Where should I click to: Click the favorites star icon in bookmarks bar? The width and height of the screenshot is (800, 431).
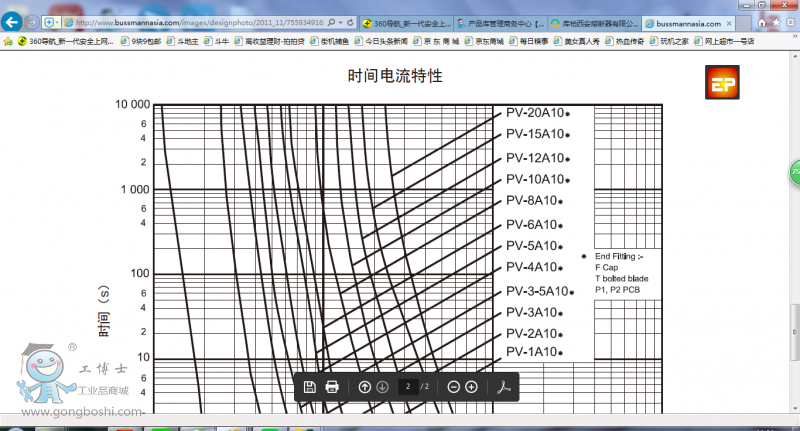(8, 42)
